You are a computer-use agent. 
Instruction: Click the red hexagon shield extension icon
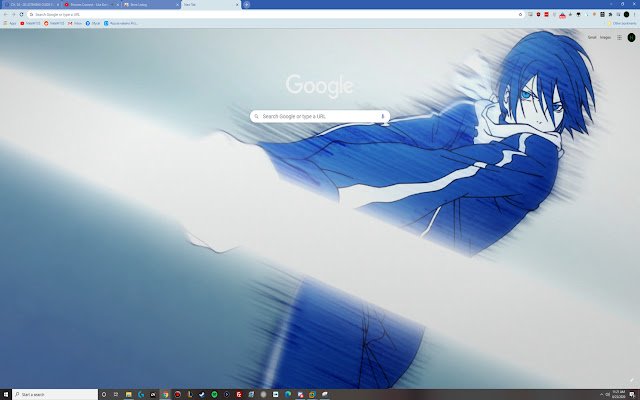538,14
